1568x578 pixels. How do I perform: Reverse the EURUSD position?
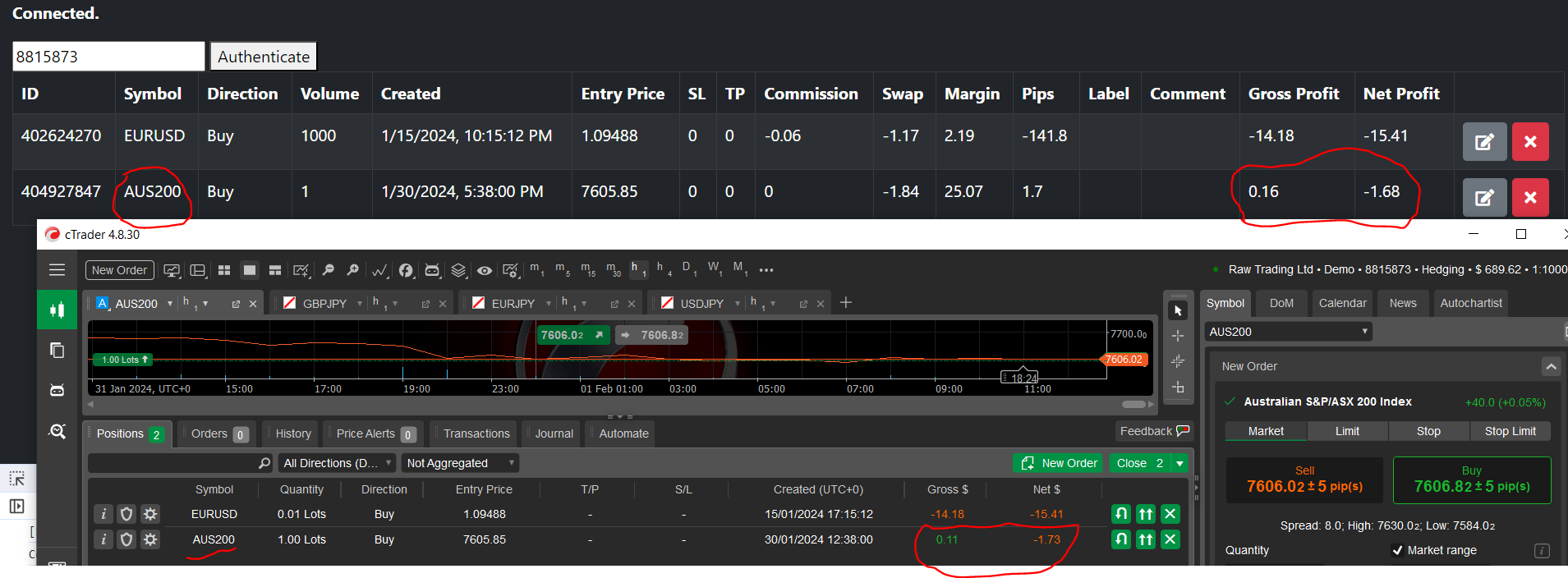[x=1121, y=514]
